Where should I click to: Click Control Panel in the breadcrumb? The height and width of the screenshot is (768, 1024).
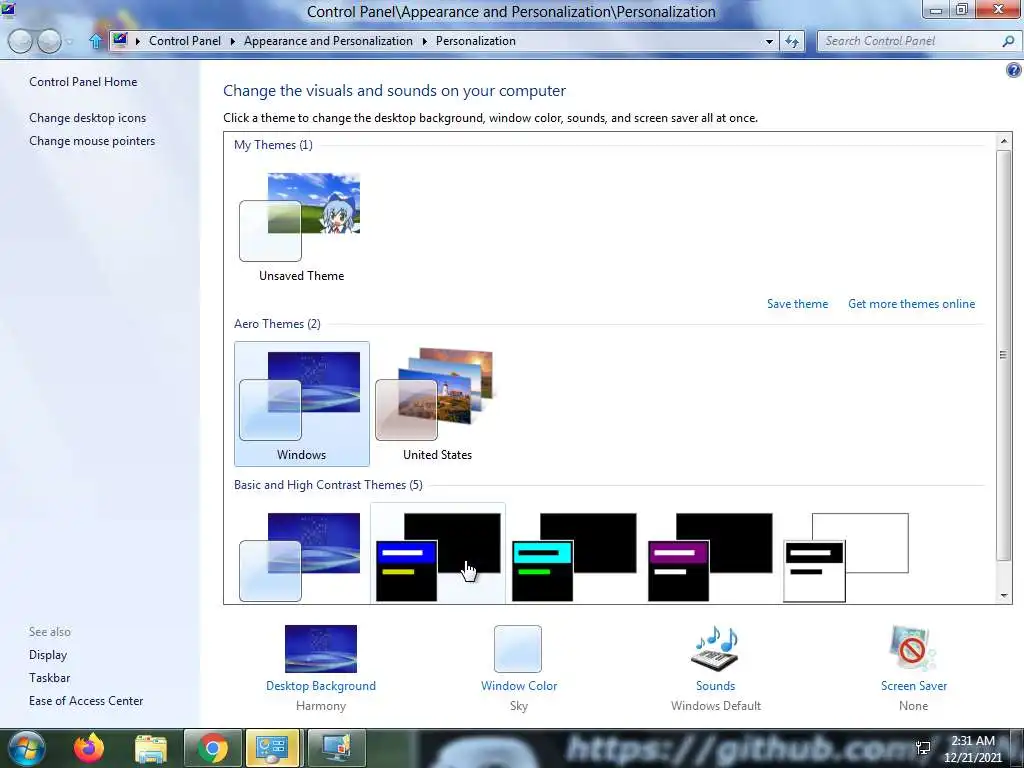[x=185, y=40]
